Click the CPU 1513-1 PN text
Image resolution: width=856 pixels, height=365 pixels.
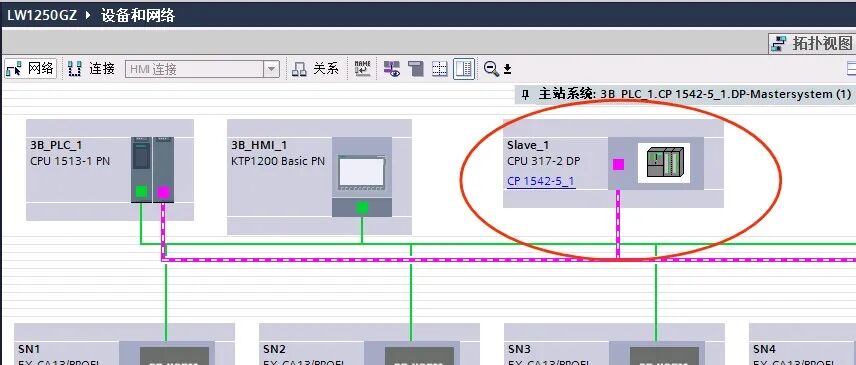[70, 161]
